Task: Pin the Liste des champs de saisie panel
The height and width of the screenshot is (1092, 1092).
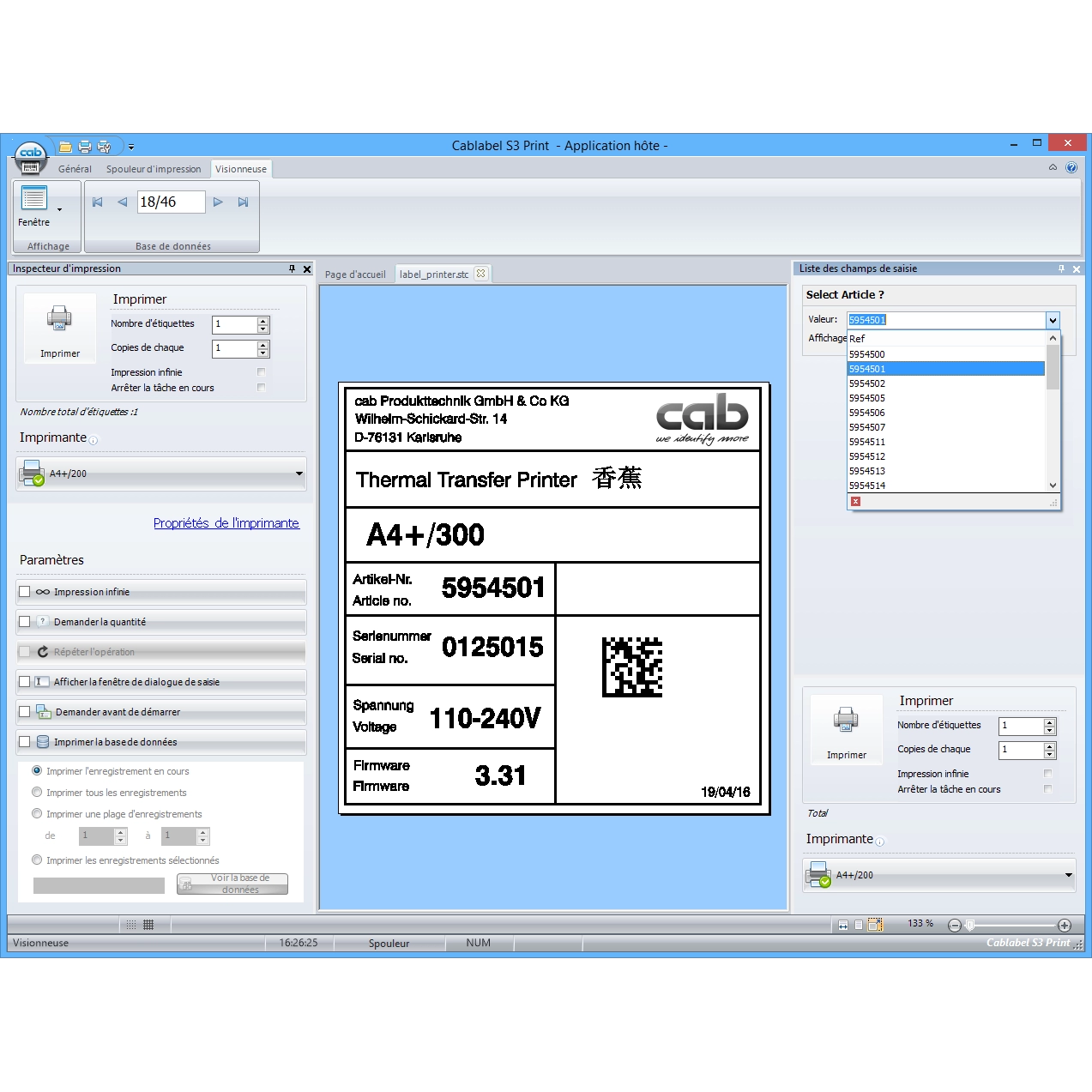Action: (x=1062, y=268)
